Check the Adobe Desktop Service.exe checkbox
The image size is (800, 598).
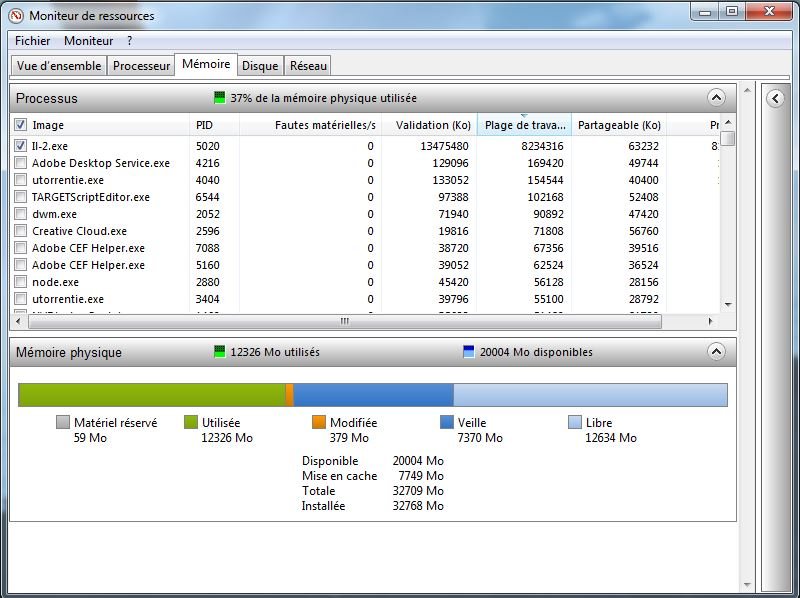[x=21, y=163]
